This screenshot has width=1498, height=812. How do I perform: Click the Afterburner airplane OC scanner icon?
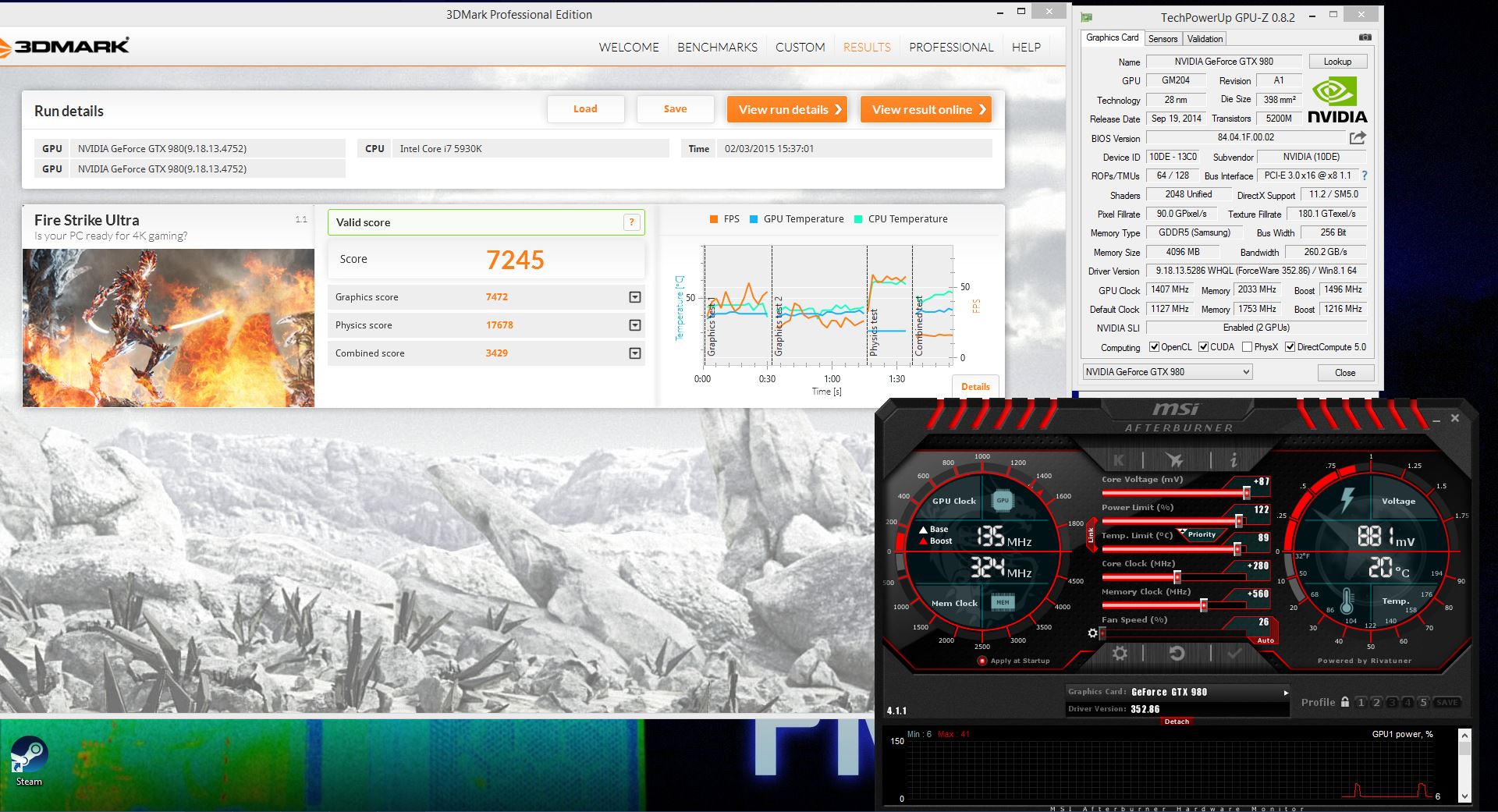1174,459
